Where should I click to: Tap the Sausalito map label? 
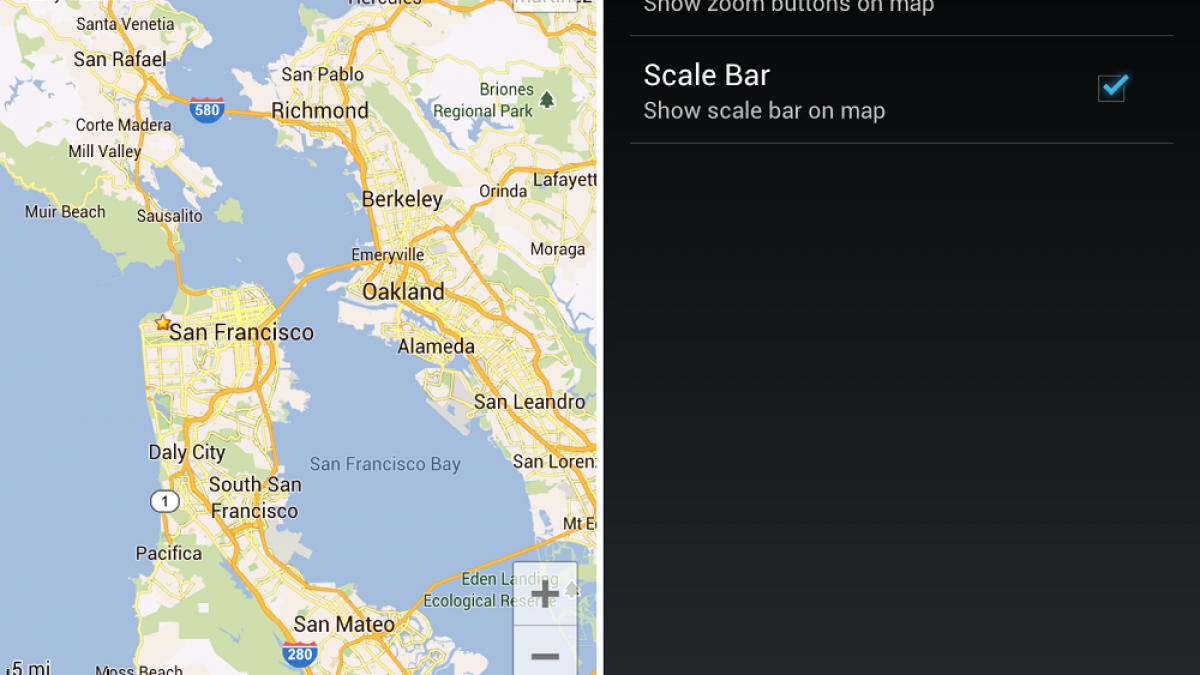pos(169,216)
